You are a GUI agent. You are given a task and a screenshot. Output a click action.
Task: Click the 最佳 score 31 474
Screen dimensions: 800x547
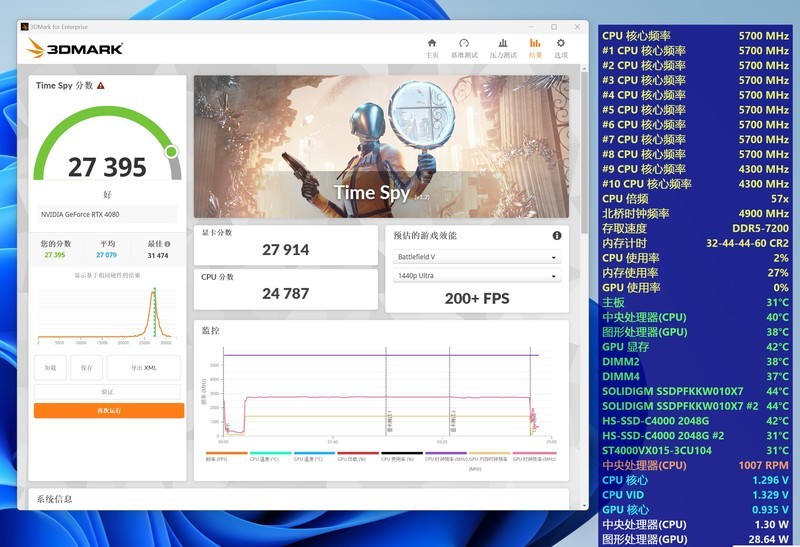pyautogui.click(x=158, y=255)
